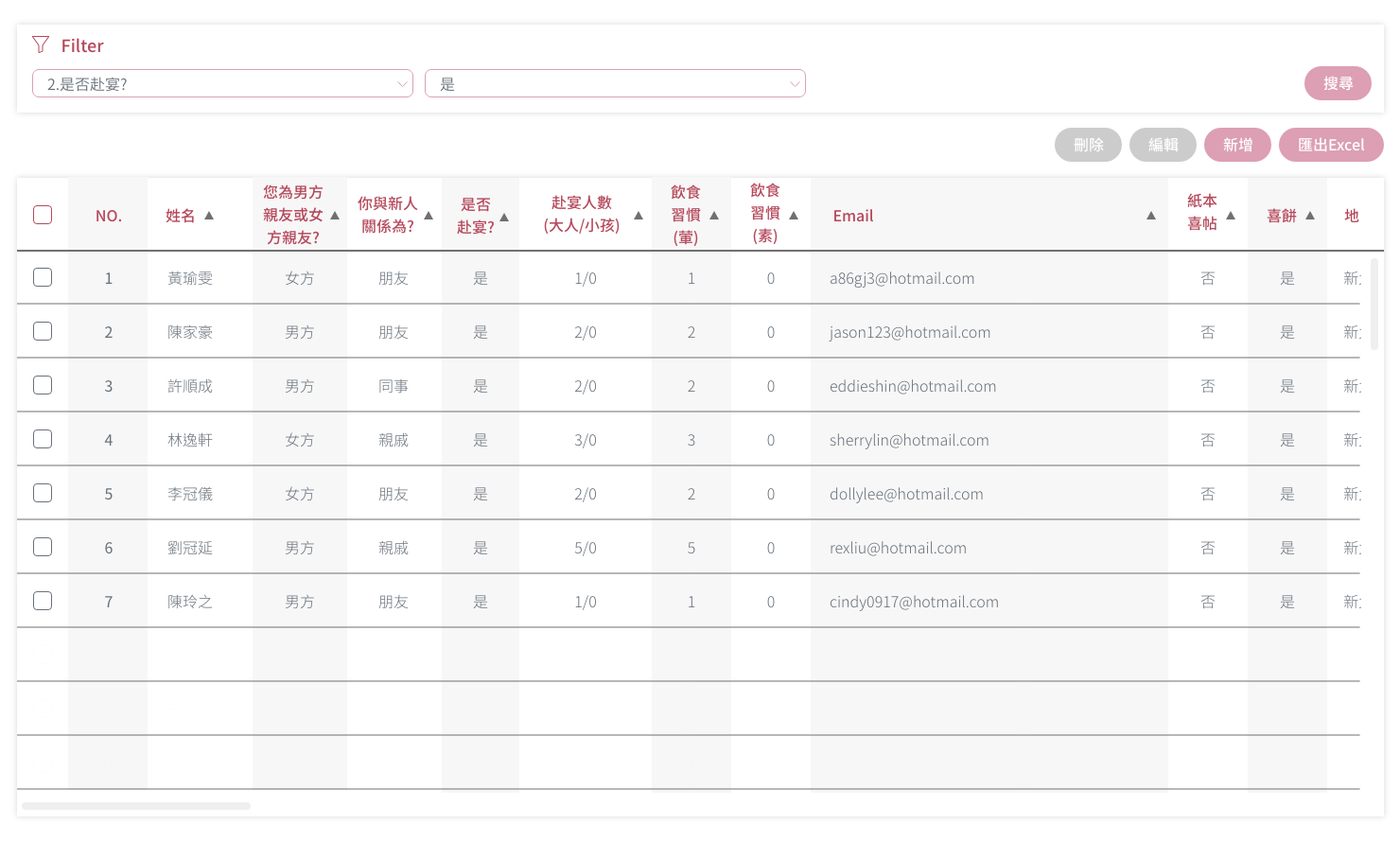
Task: Click the funnel Filter icon
Action: (x=41, y=44)
